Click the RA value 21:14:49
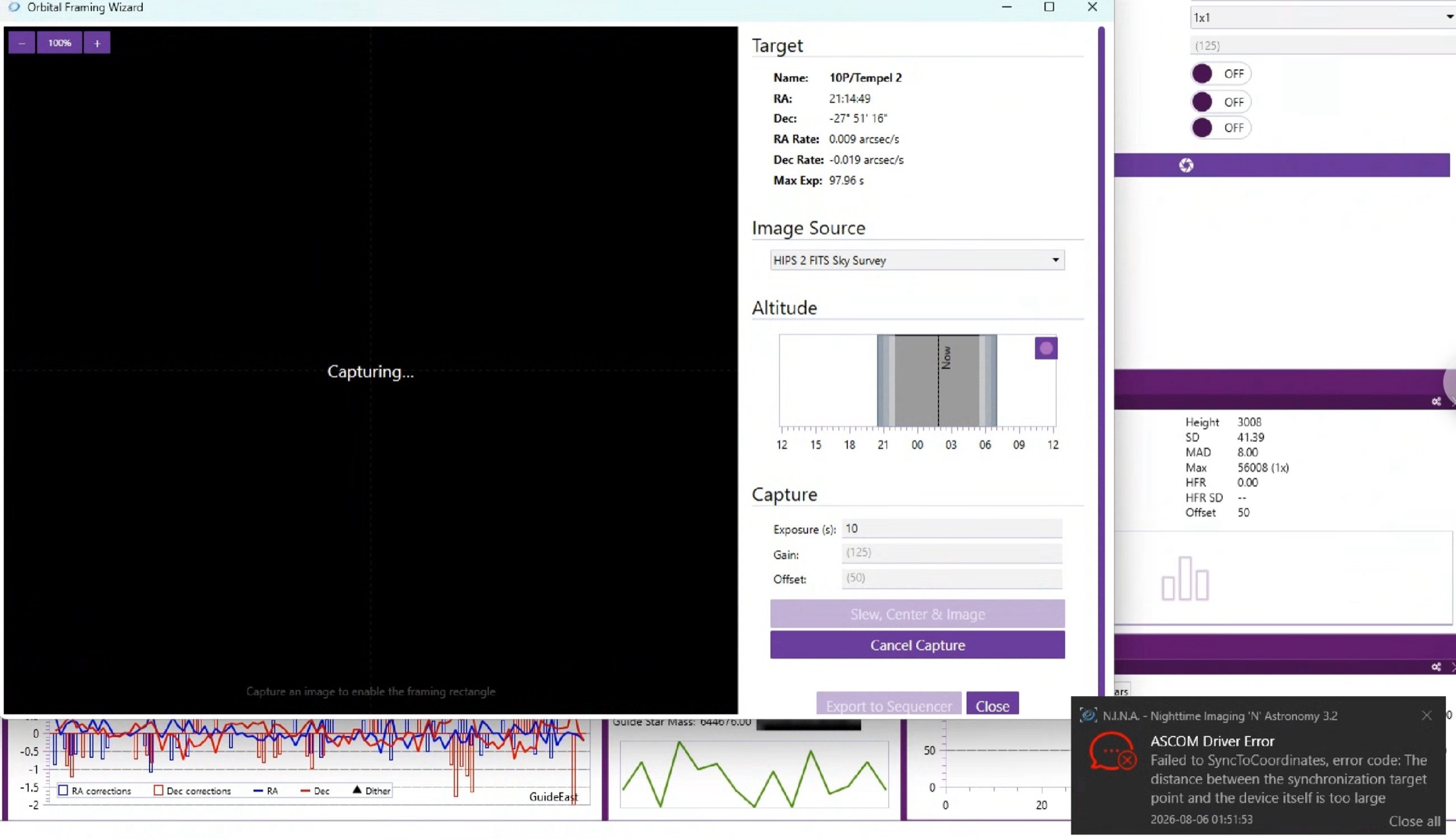This screenshot has height=839, width=1456. [850, 99]
